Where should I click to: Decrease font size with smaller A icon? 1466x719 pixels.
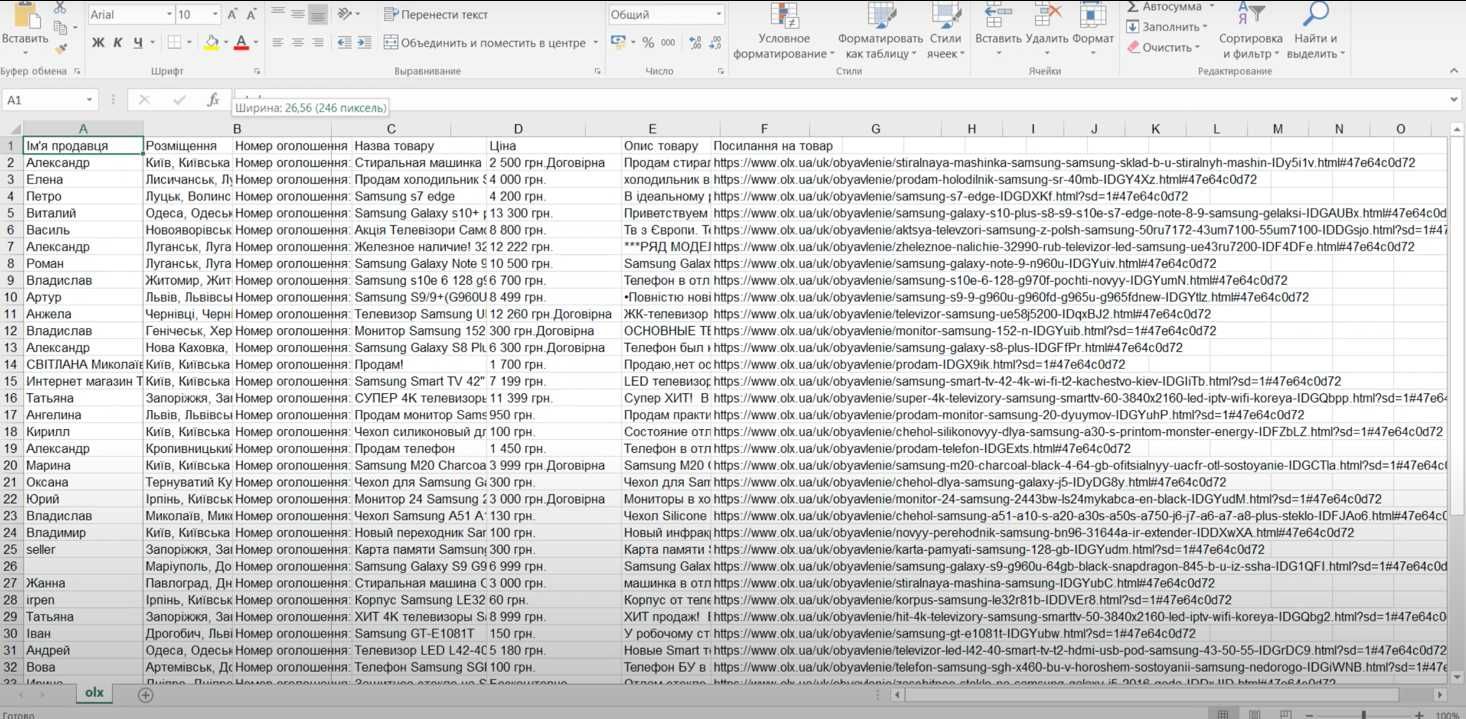coord(253,15)
